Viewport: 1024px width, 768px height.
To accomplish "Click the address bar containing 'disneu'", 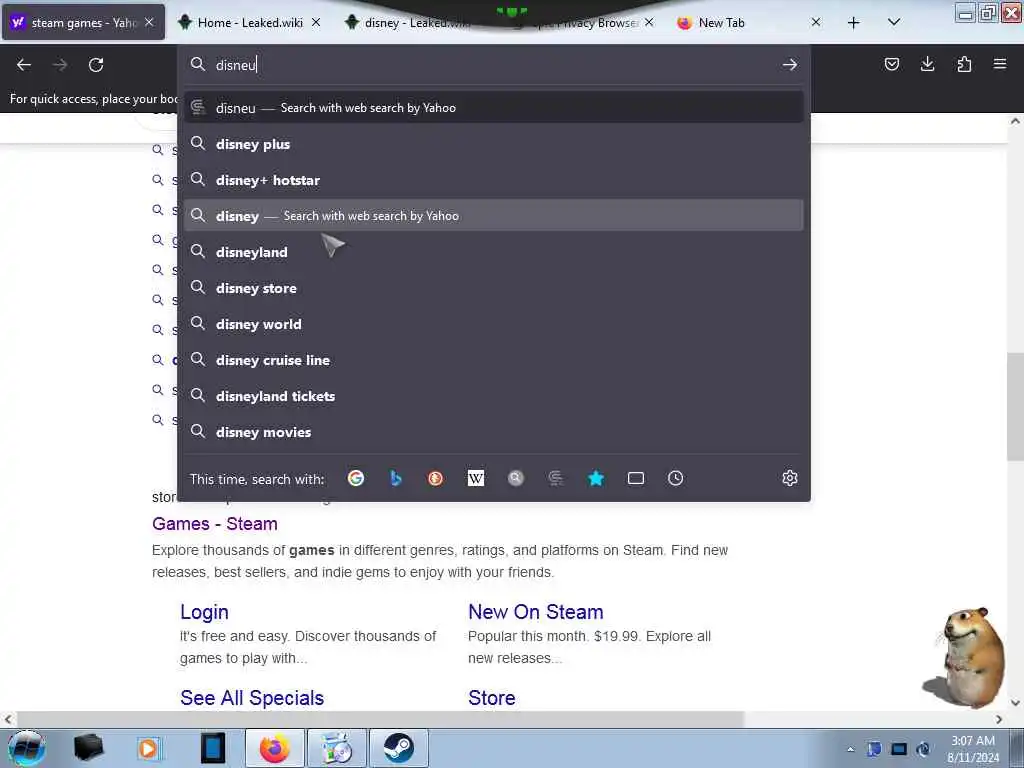I will 493,65.
